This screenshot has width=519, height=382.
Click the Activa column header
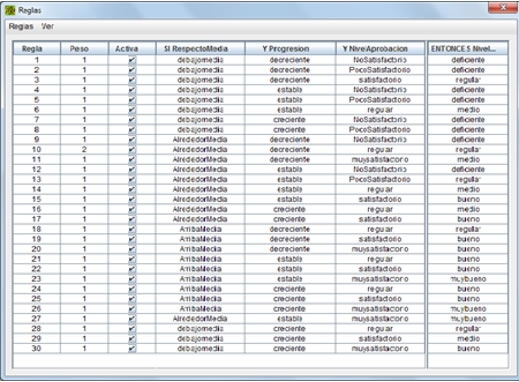(132, 49)
